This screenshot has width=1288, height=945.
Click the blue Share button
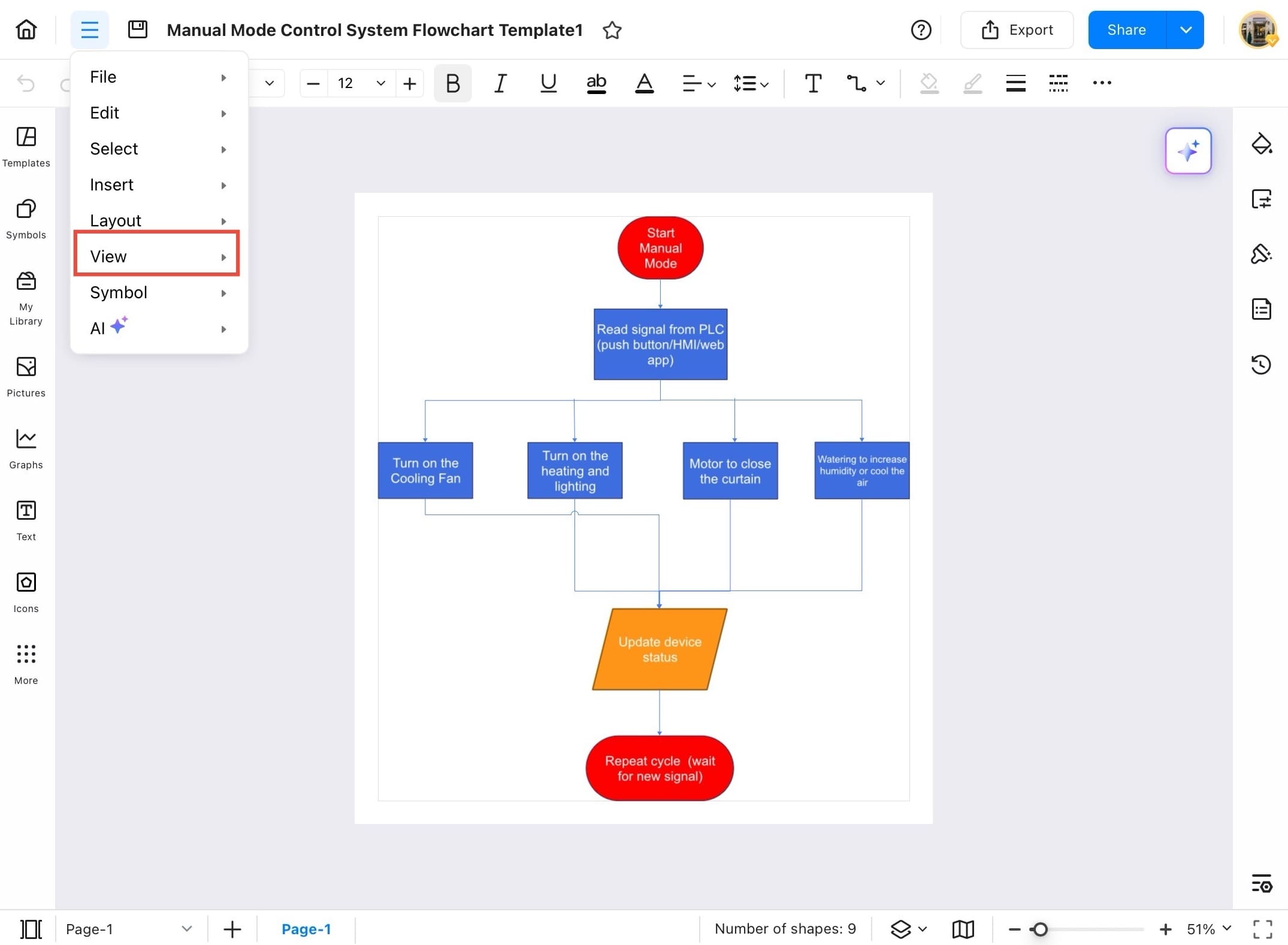1126,29
